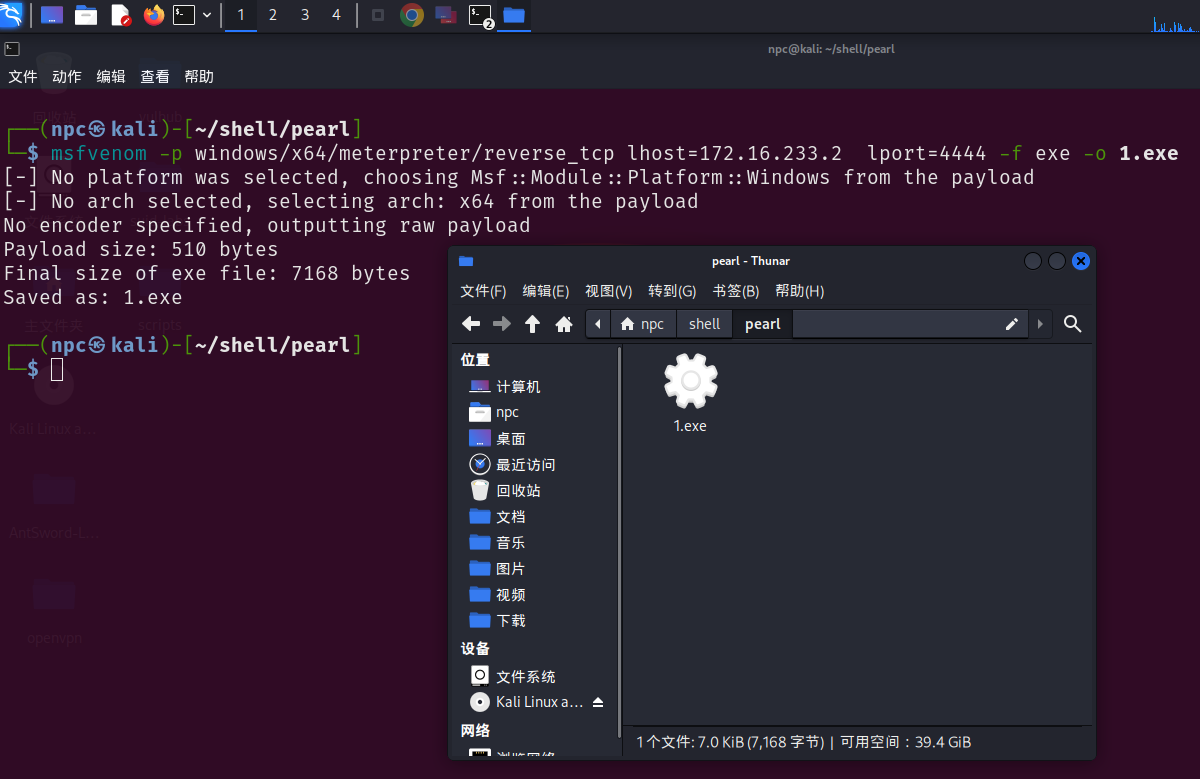Switch to workspace 1

click(x=241, y=15)
